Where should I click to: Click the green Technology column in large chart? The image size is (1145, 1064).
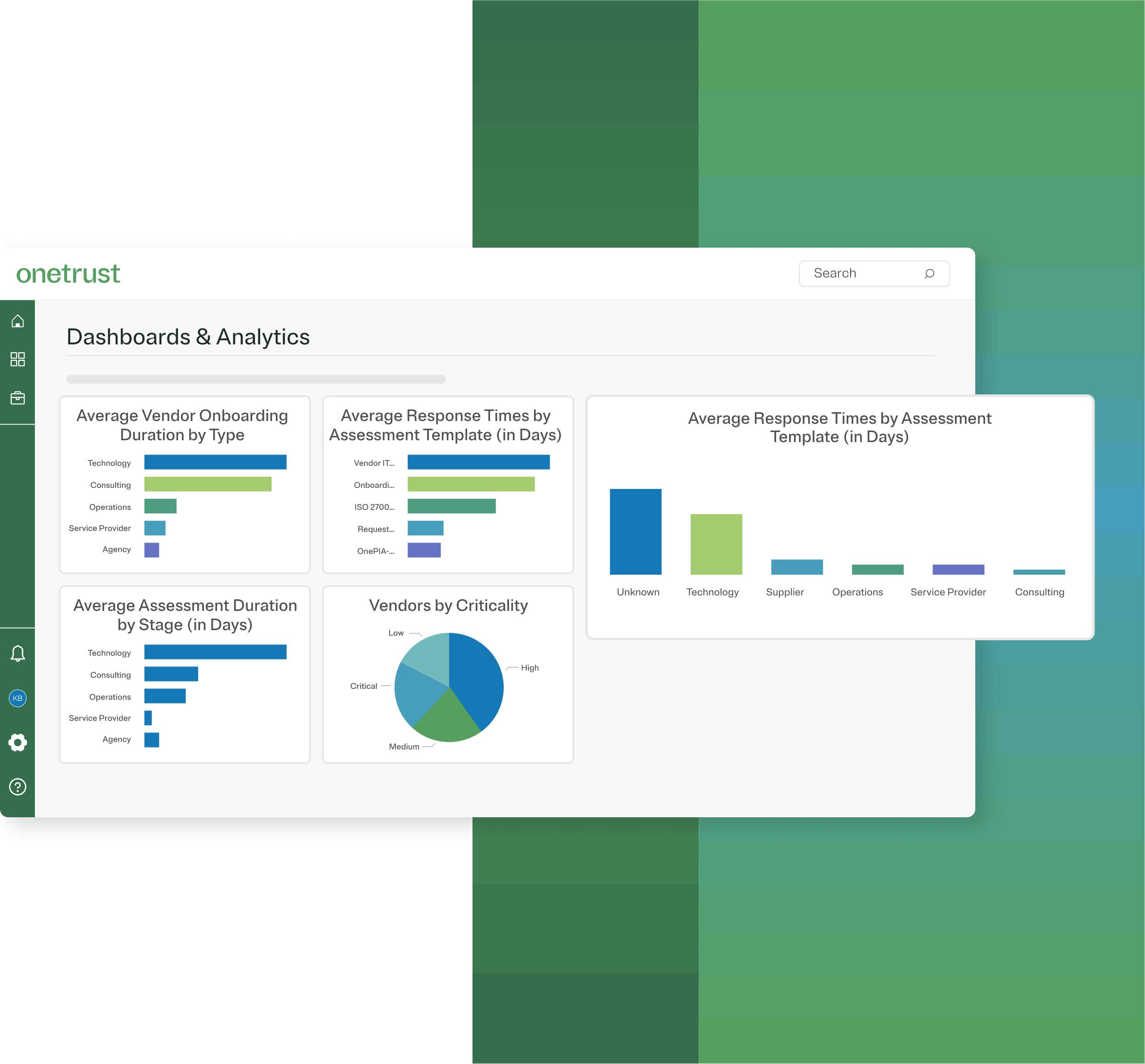click(x=716, y=544)
